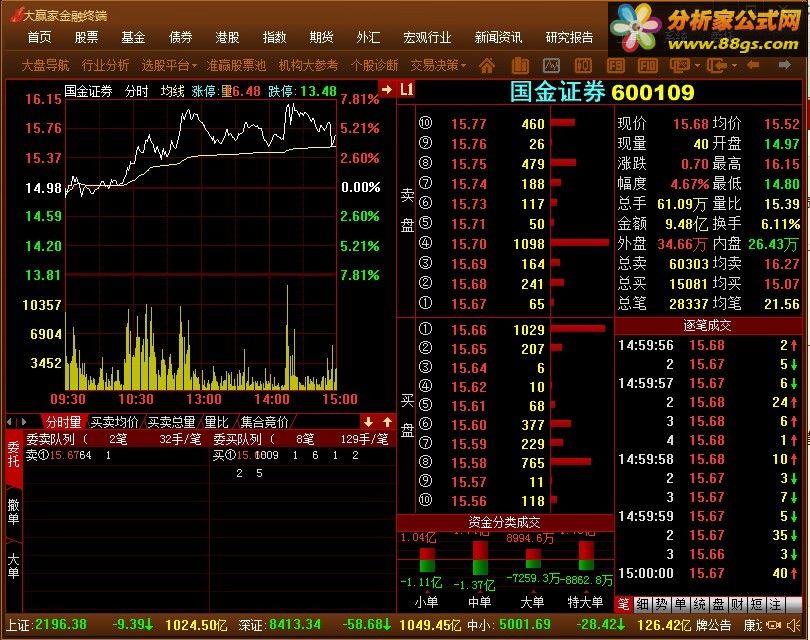The height and width of the screenshot is (640, 810).
Task: Select the 短 bottom tab
Action: point(757,604)
